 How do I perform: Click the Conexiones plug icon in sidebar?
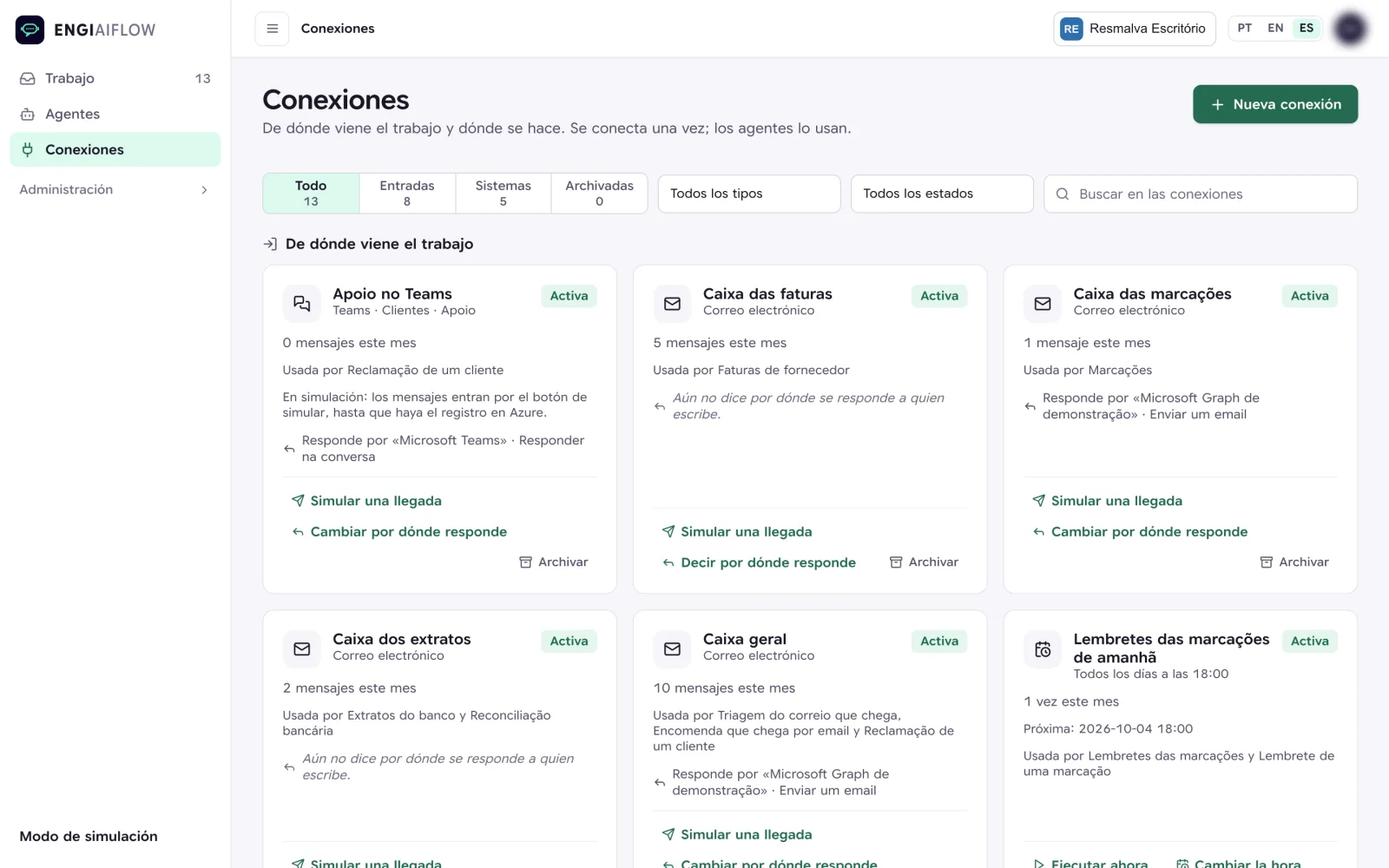28,149
